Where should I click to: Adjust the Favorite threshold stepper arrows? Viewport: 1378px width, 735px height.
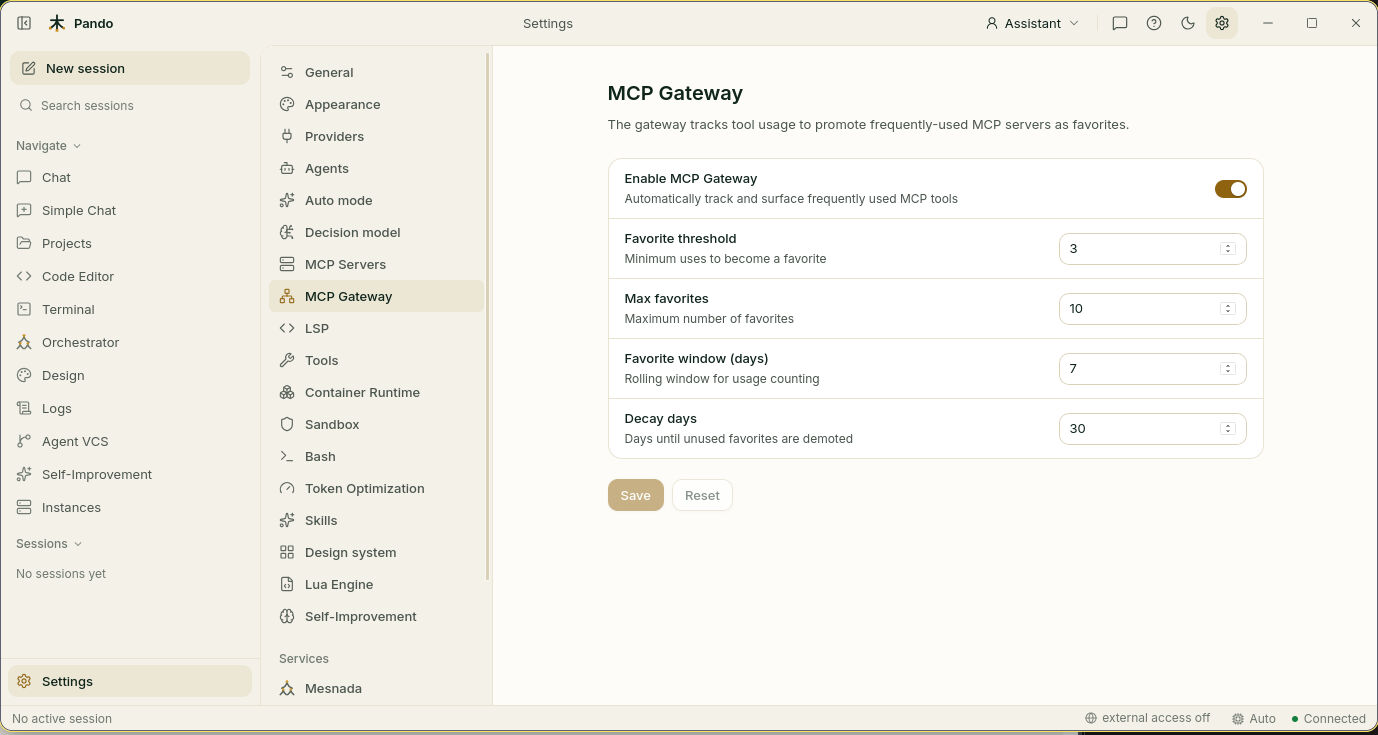[x=1228, y=249]
